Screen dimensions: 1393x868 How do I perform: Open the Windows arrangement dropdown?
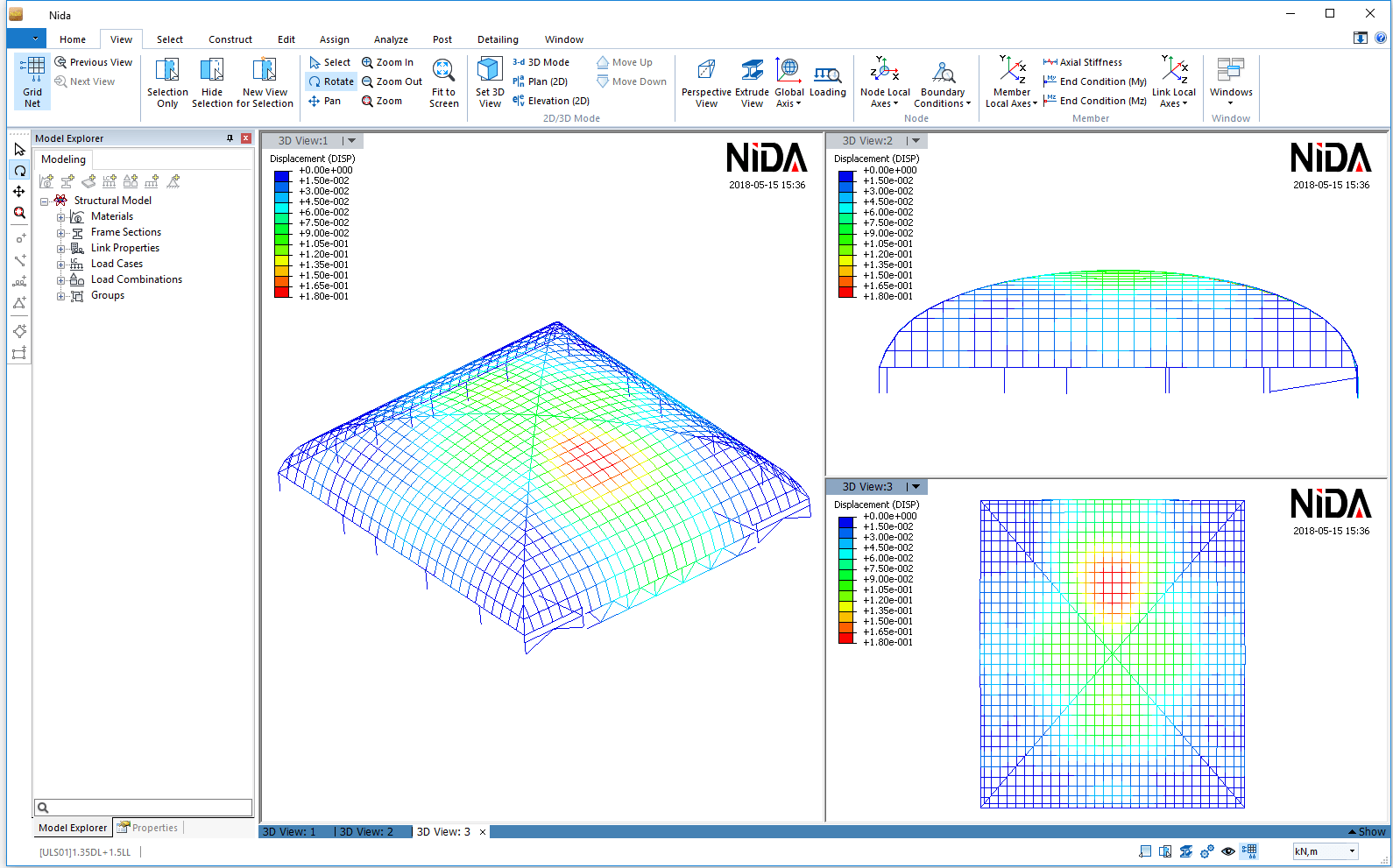pyautogui.click(x=1231, y=82)
